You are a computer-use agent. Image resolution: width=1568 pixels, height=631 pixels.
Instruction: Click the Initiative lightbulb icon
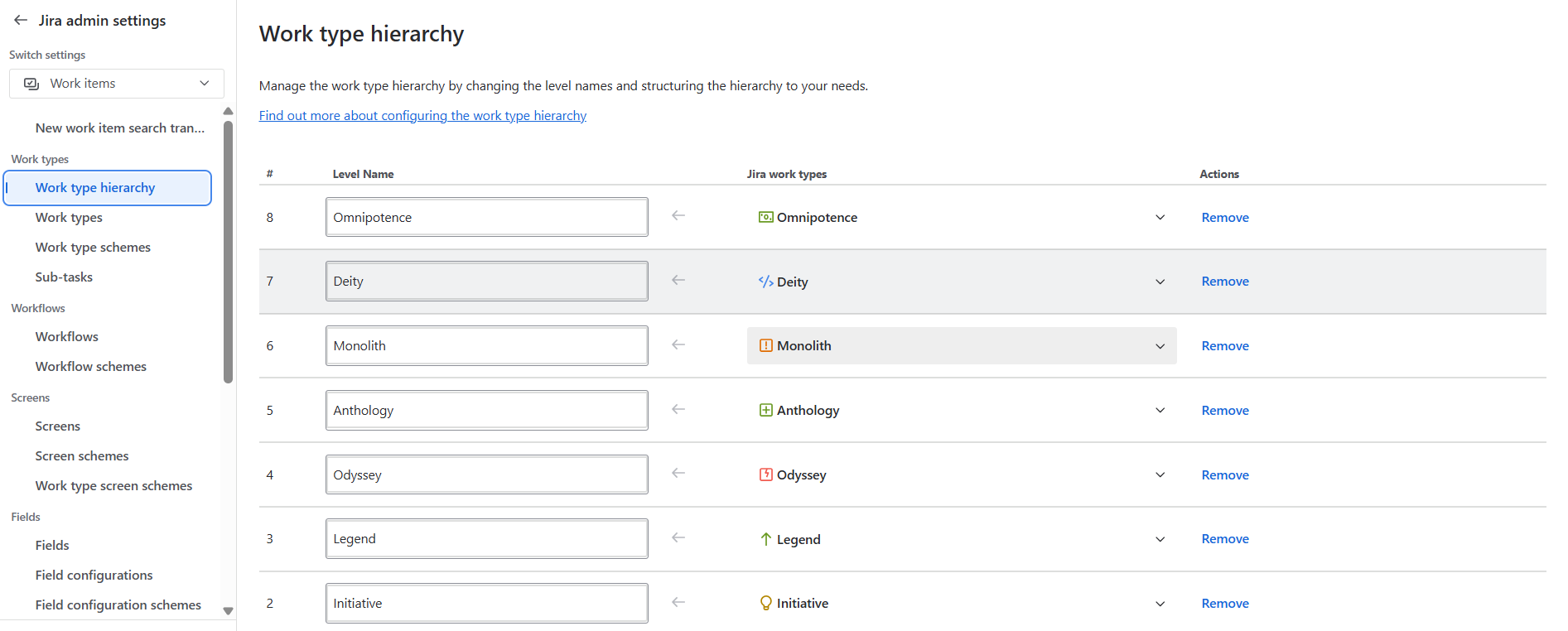[x=766, y=603]
